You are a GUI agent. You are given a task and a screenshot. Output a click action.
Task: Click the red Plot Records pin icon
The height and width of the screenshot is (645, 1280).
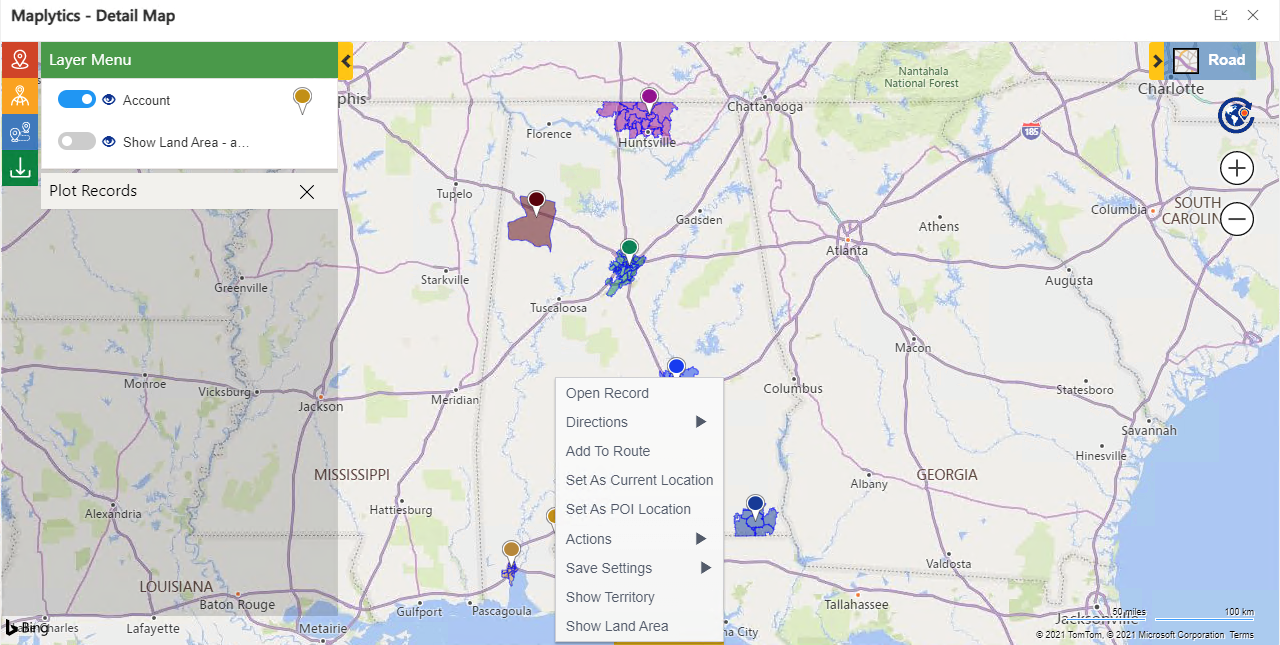[x=19, y=60]
